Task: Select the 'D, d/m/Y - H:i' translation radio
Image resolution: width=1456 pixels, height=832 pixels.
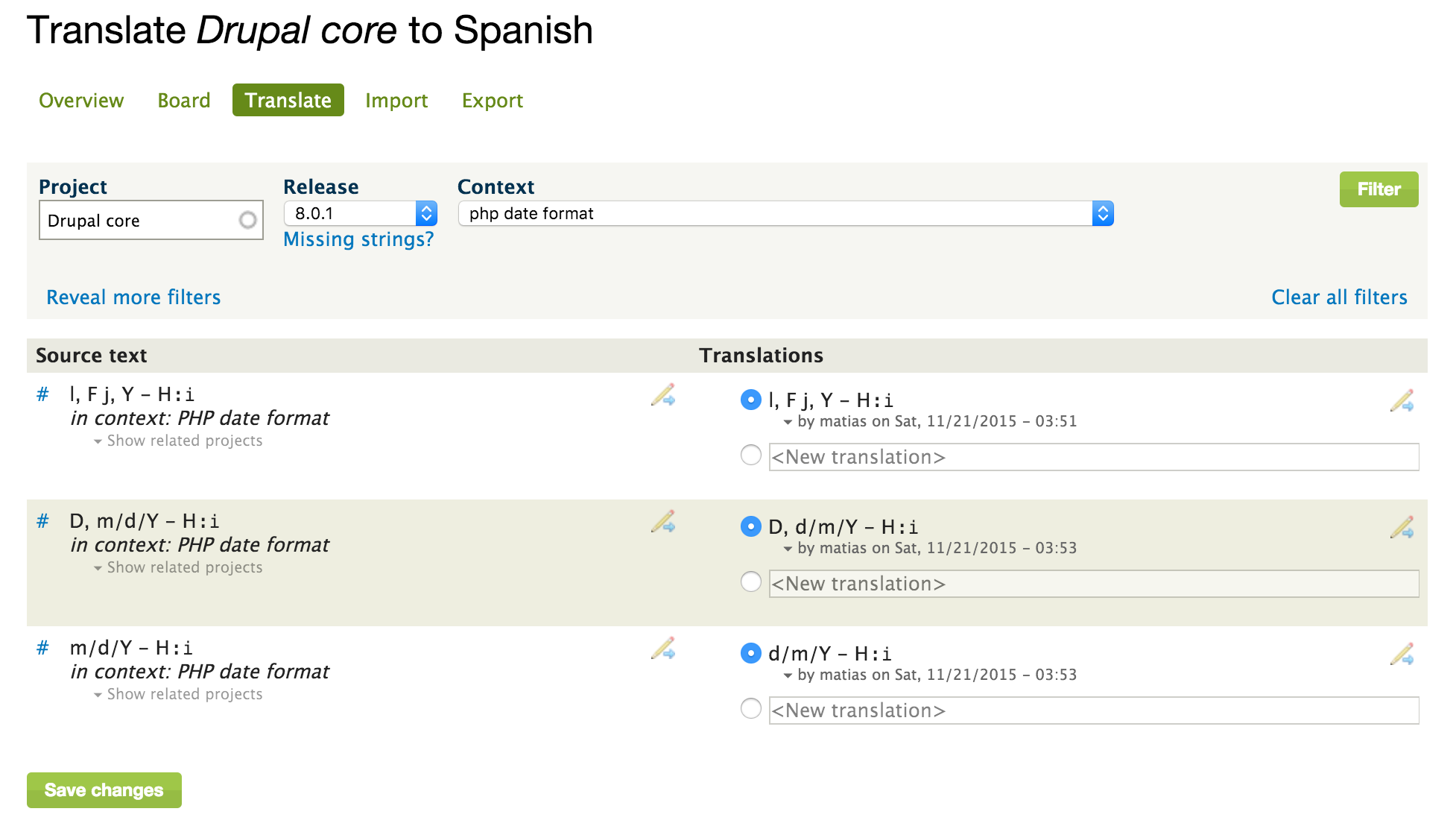Action: 750,526
